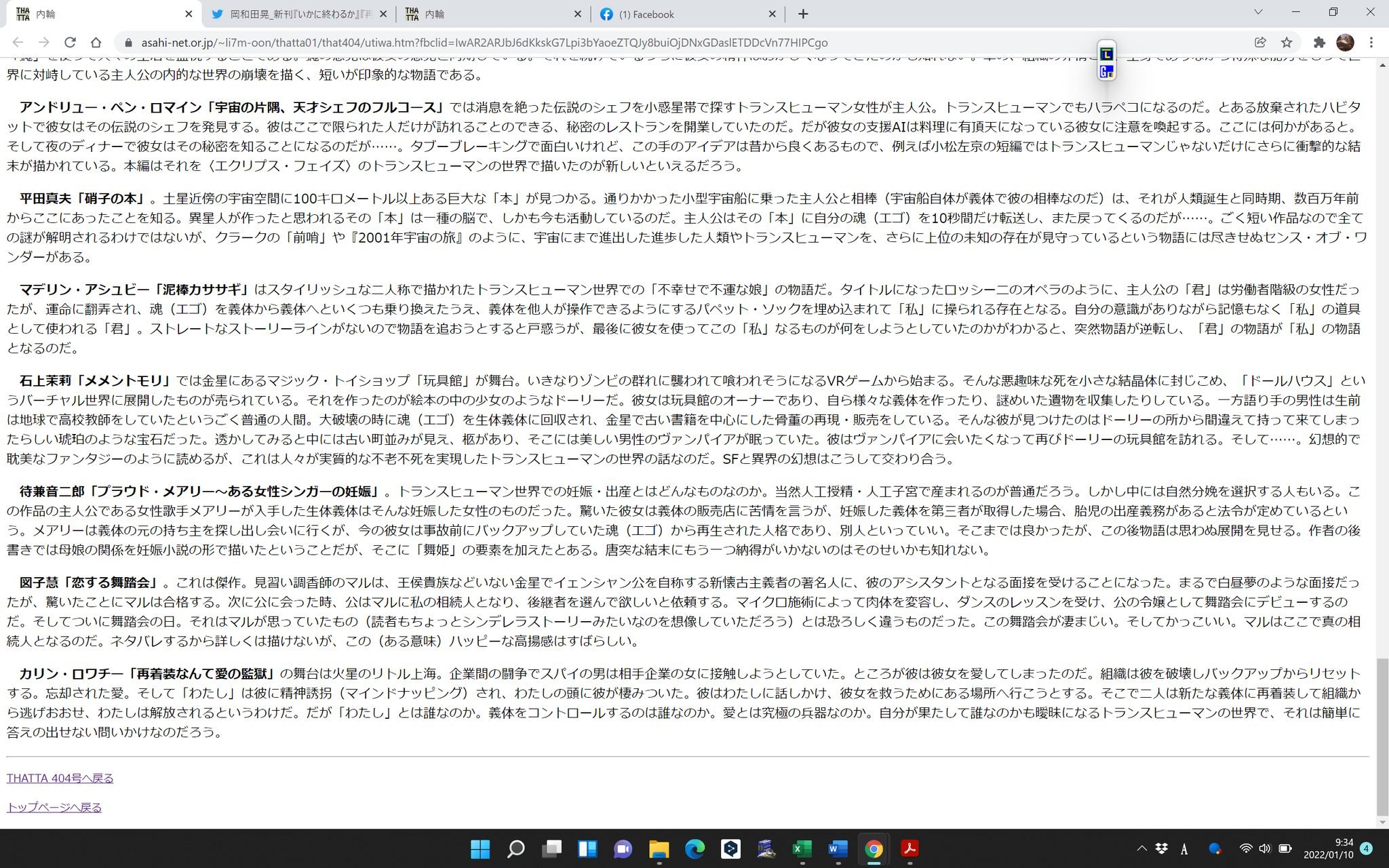Viewport: 1389px width, 868px height.
Task: Switch to the (1) Facebook tab
Action: click(688, 14)
